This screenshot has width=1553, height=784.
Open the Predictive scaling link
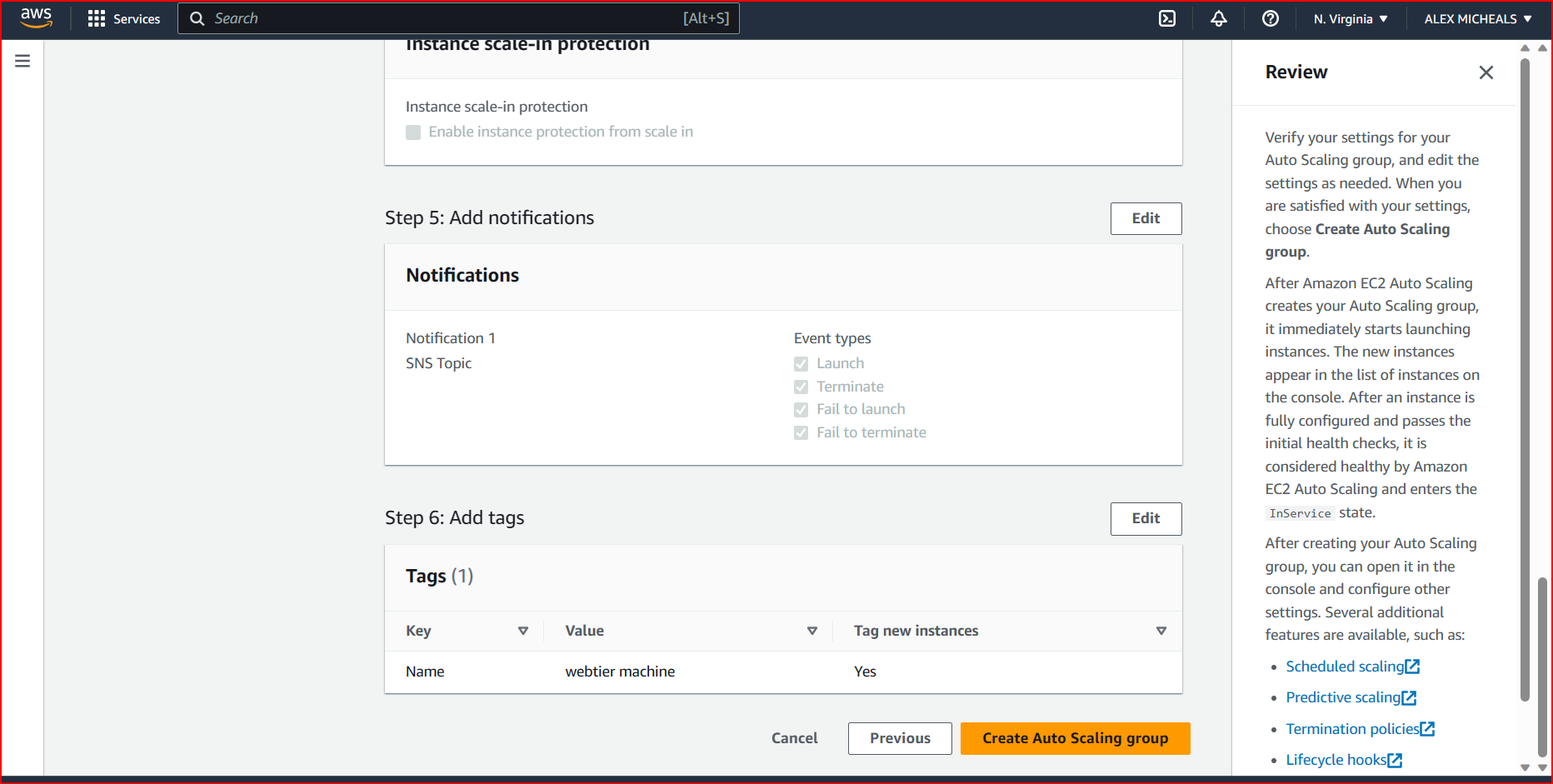click(1345, 697)
